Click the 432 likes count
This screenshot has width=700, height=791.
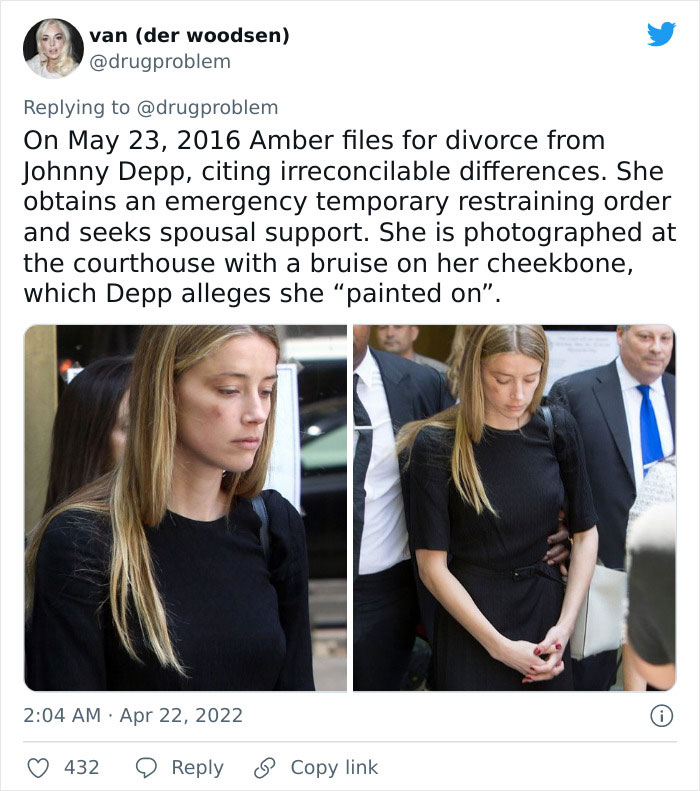[x=81, y=767]
